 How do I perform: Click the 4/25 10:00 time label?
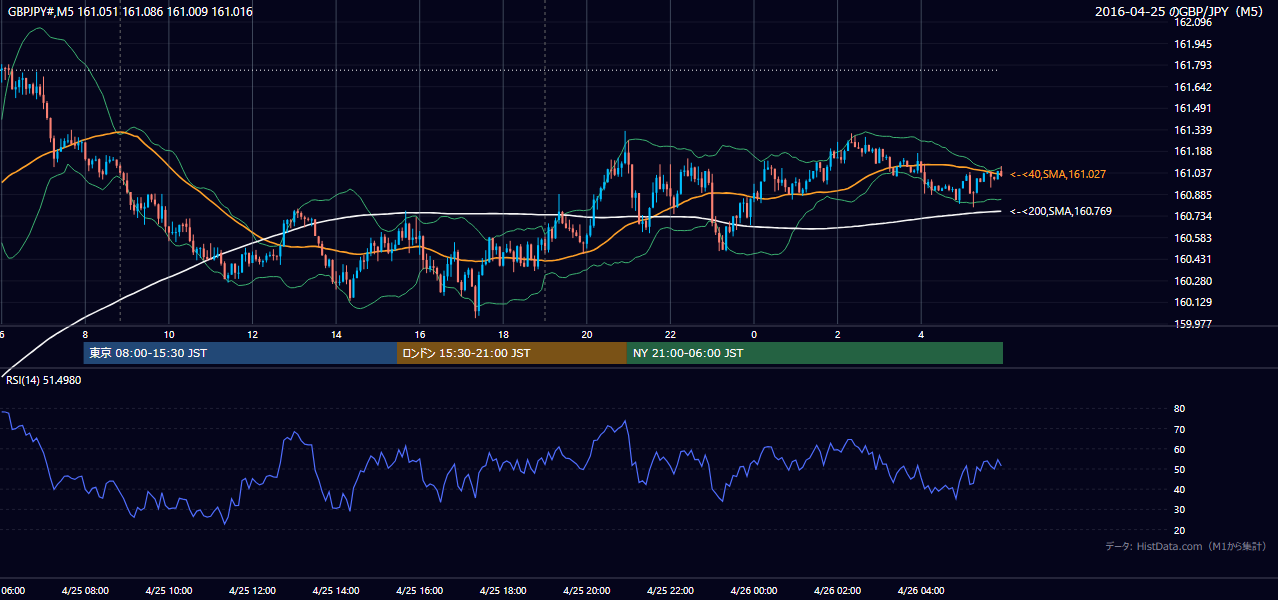(x=168, y=591)
